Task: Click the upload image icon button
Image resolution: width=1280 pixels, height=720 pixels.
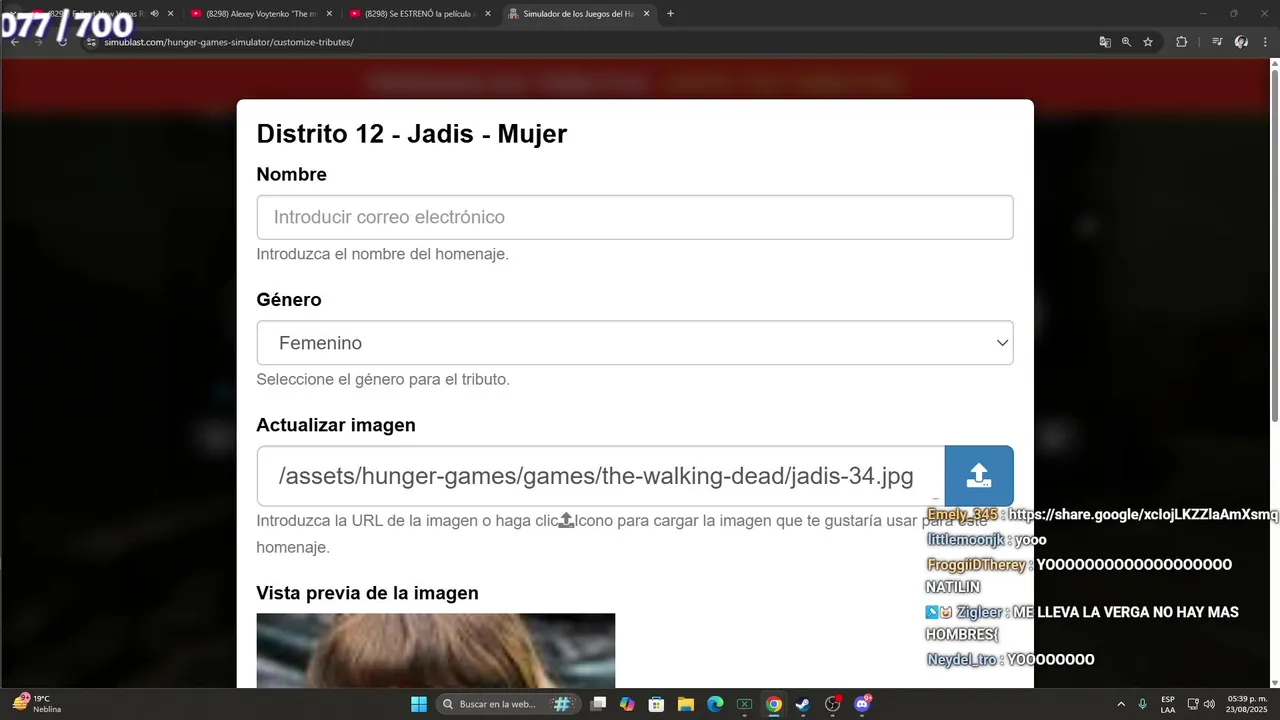Action: 979,476
